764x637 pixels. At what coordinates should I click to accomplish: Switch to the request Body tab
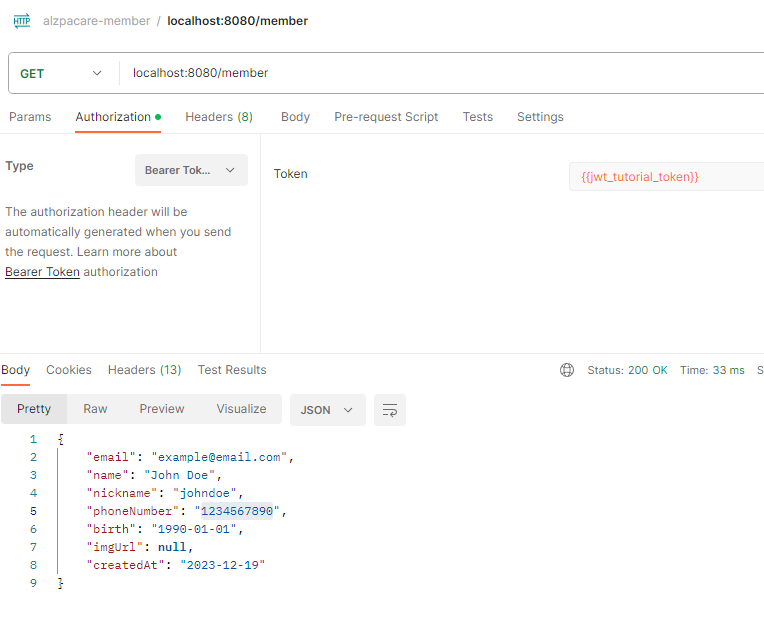pyautogui.click(x=295, y=117)
